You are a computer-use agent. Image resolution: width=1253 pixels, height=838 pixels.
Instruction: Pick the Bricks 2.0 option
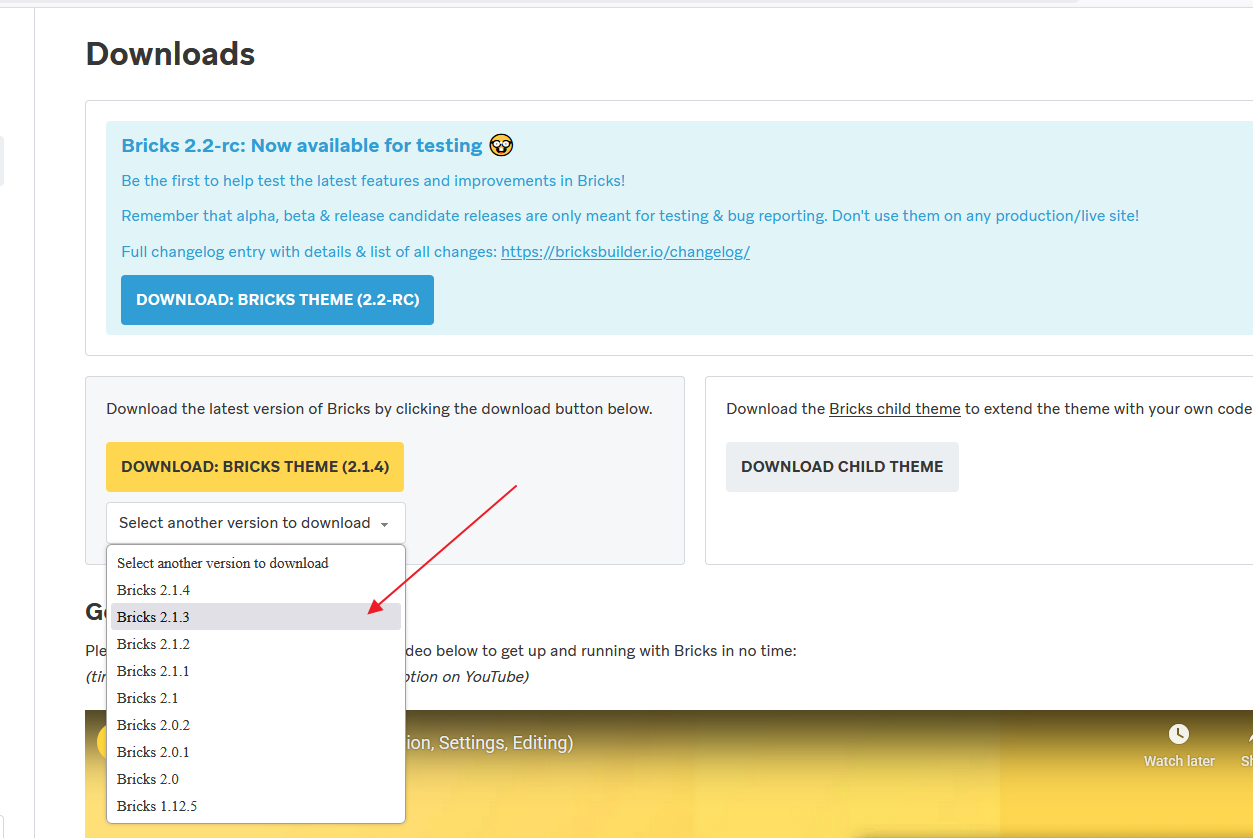click(147, 779)
